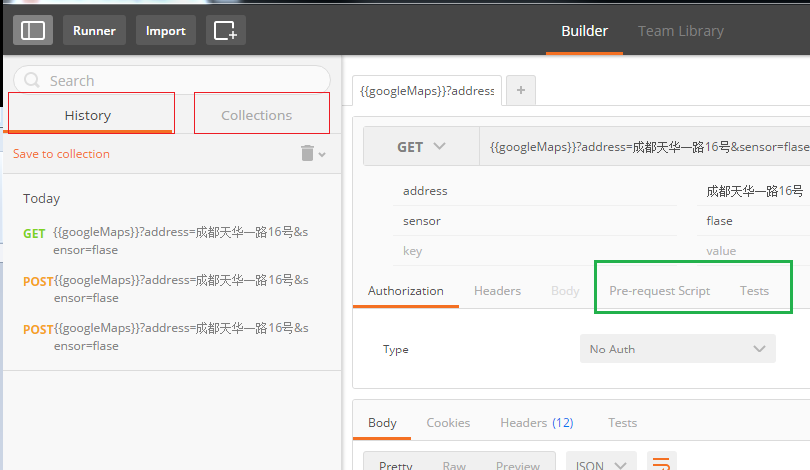Edit the address parameter key
Screen dimensions: 810x470
(535, 191)
